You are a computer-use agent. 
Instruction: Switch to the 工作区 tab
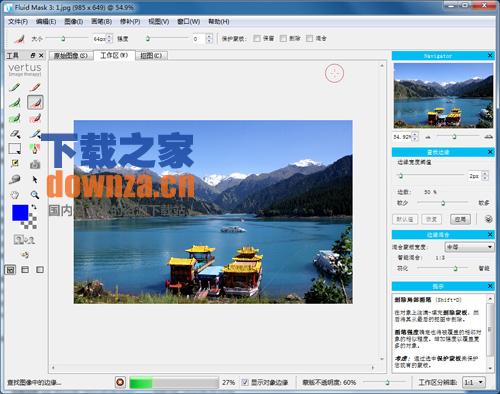114,55
